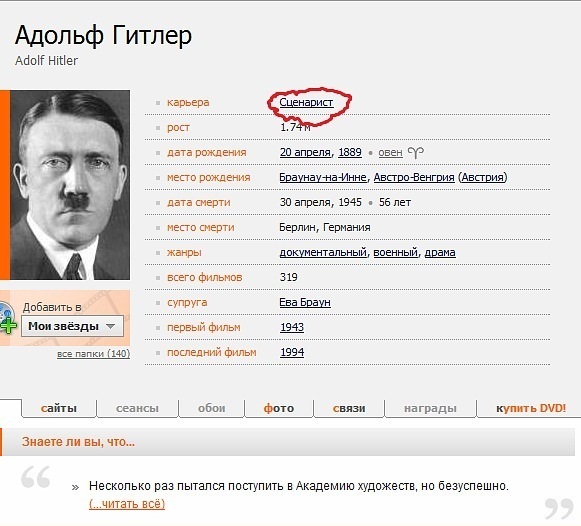The height and width of the screenshot is (526, 581).
Task: Click the green plus add icon
Action: click(x=8, y=325)
